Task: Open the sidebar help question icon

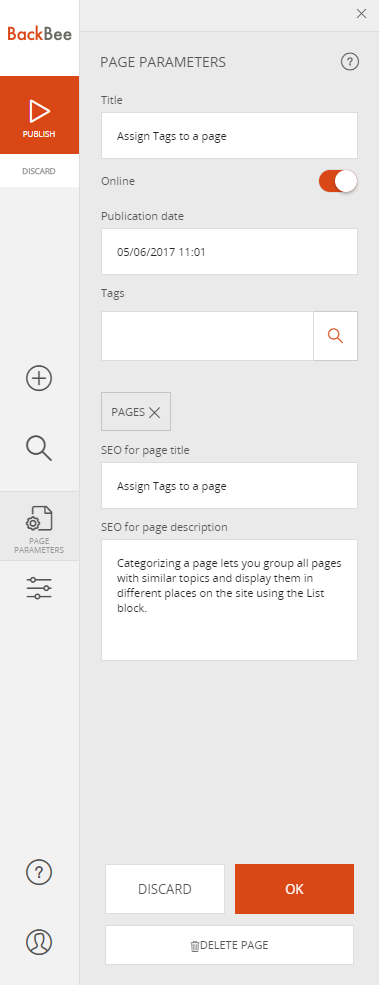Action: click(x=39, y=872)
